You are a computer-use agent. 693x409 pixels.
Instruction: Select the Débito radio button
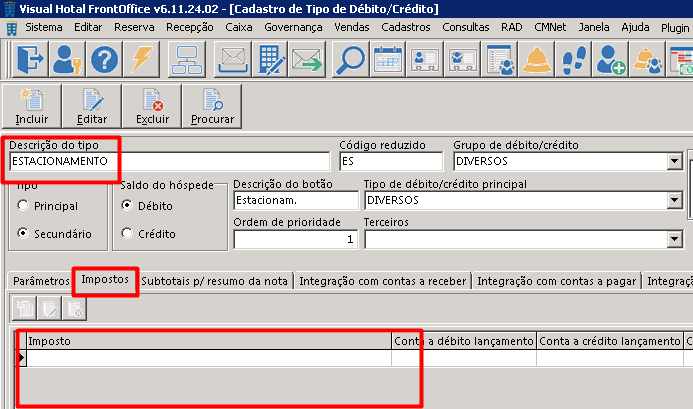pos(127,205)
